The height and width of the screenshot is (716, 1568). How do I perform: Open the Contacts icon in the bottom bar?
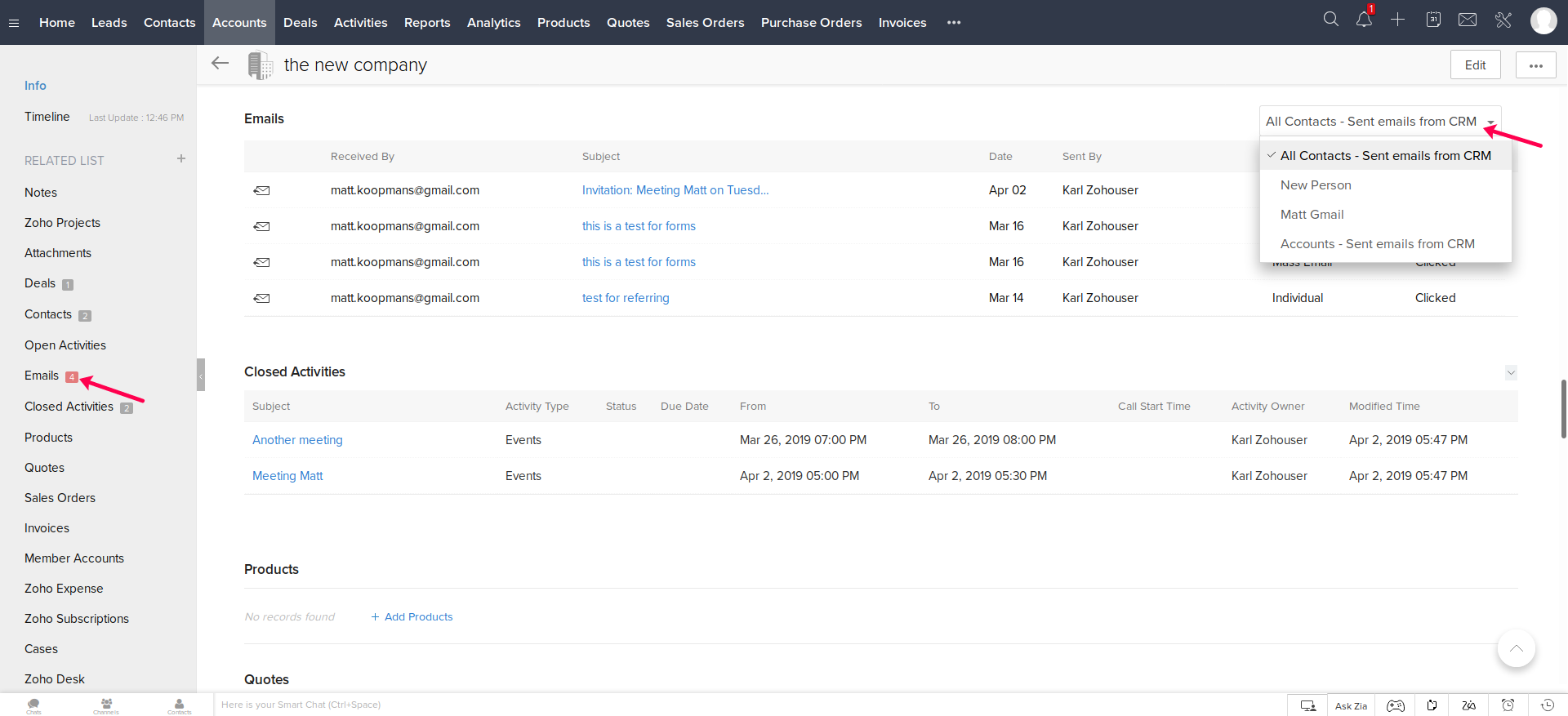tap(180, 705)
